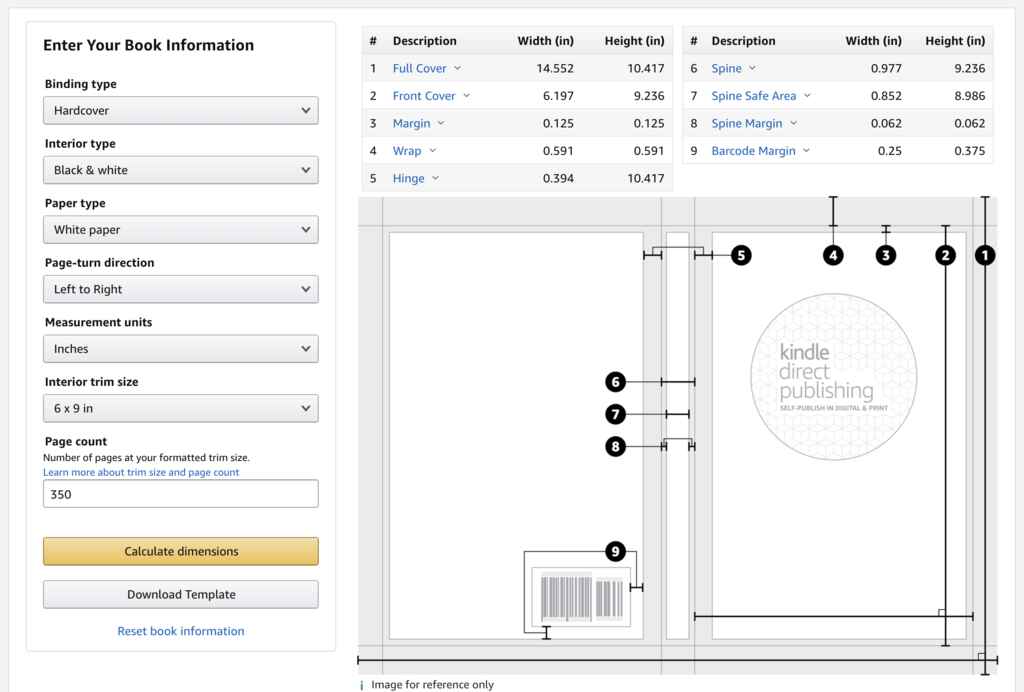Expand the Full Cover description row
The image size is (1024, 692).
(x=427, y=68)
